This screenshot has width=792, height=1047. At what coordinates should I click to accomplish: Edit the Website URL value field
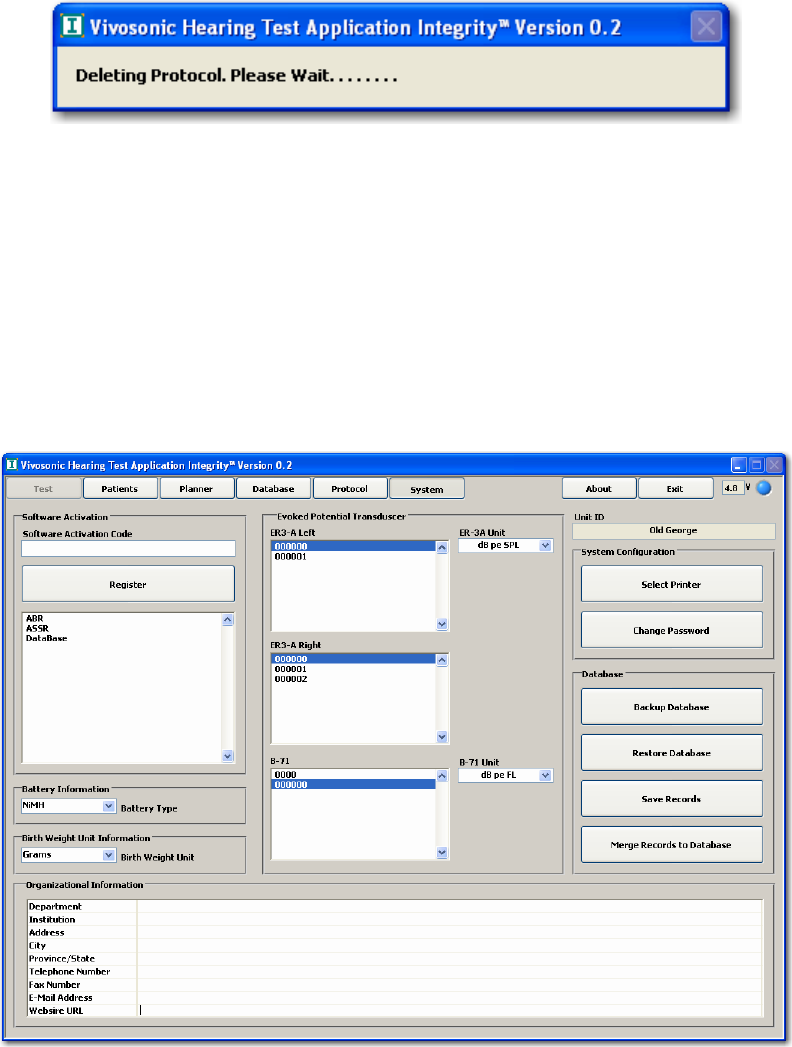pyautogui.click(x=449, y=1011)
